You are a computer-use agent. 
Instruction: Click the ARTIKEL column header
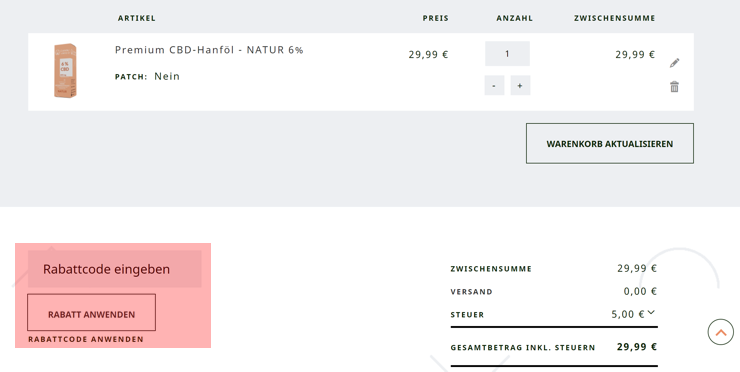tap(137, 18)
